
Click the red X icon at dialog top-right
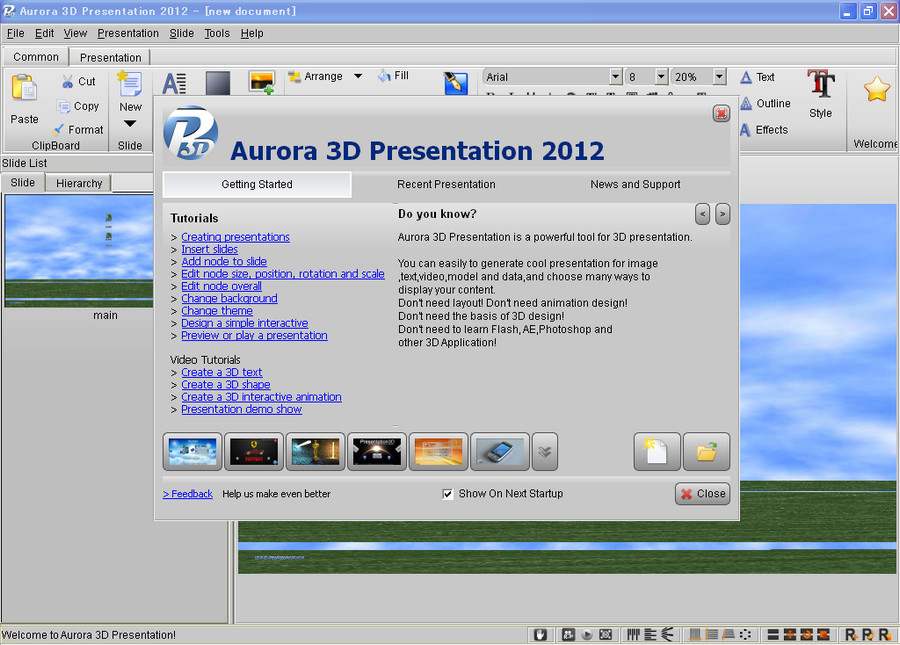[721, 114]
